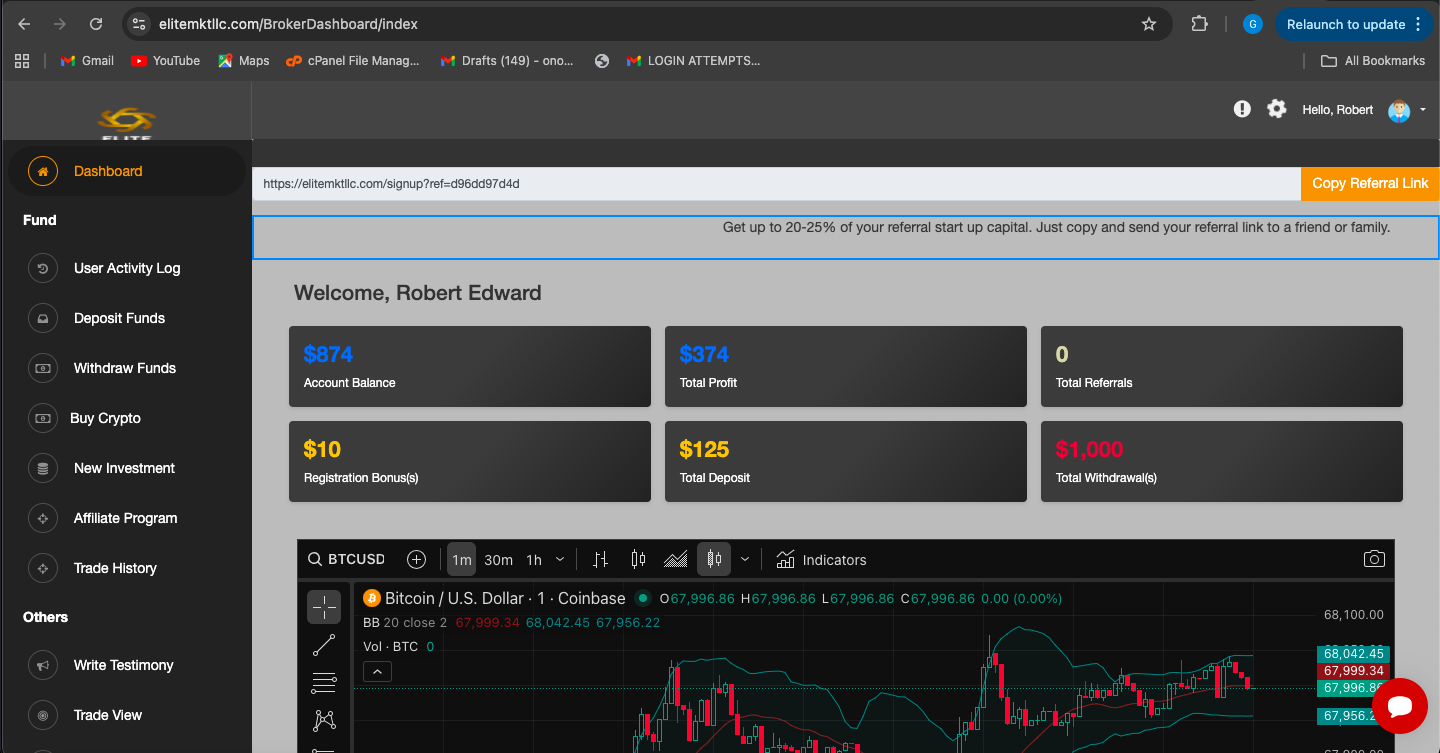Collapse the indicator legend chevron
This screenshot has width=1440, height=753.
[x=377, y=672]
